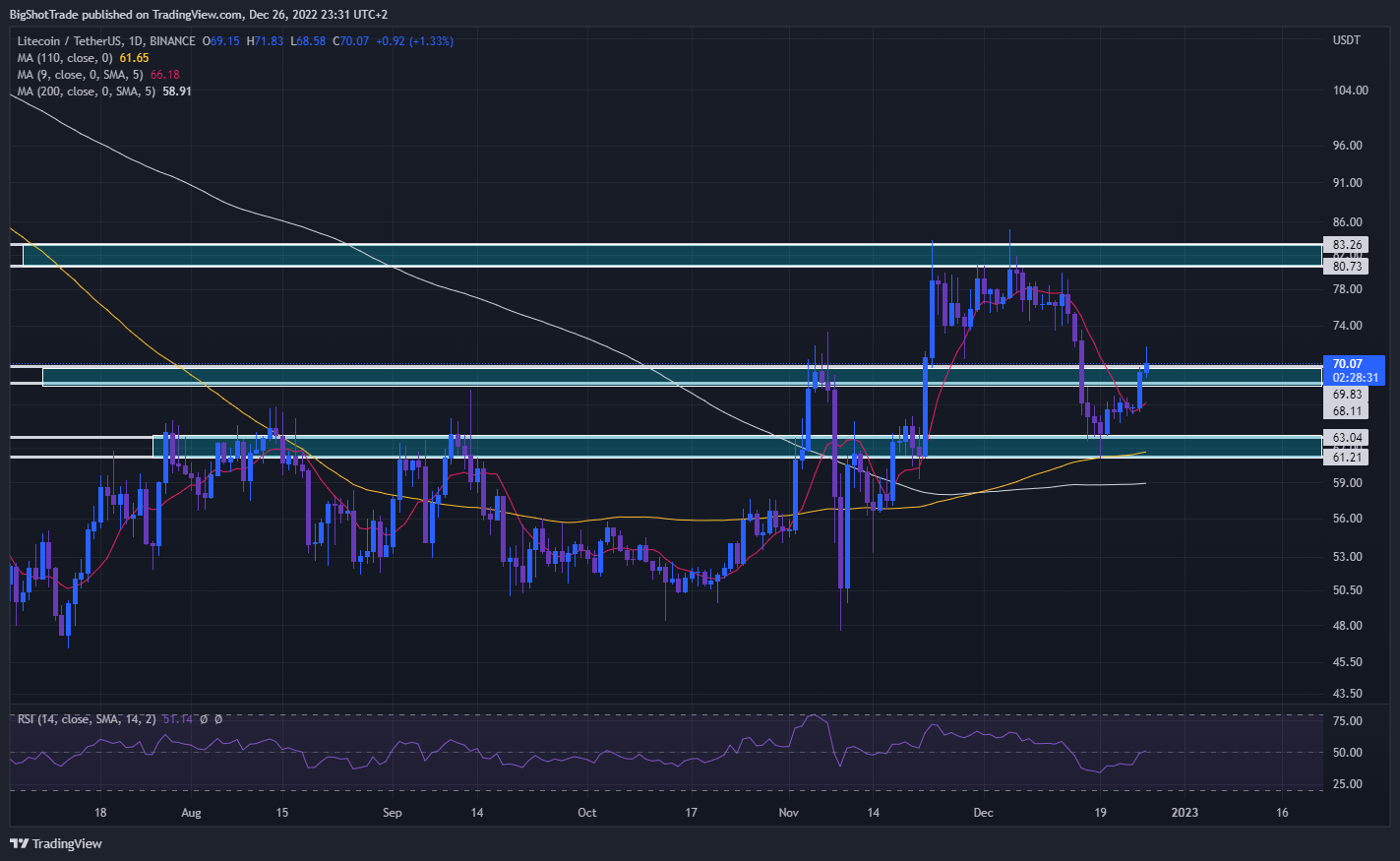The image size is (1400, 861).
Task: Click the Sep date axis label
Action: [x=393, y=813]
